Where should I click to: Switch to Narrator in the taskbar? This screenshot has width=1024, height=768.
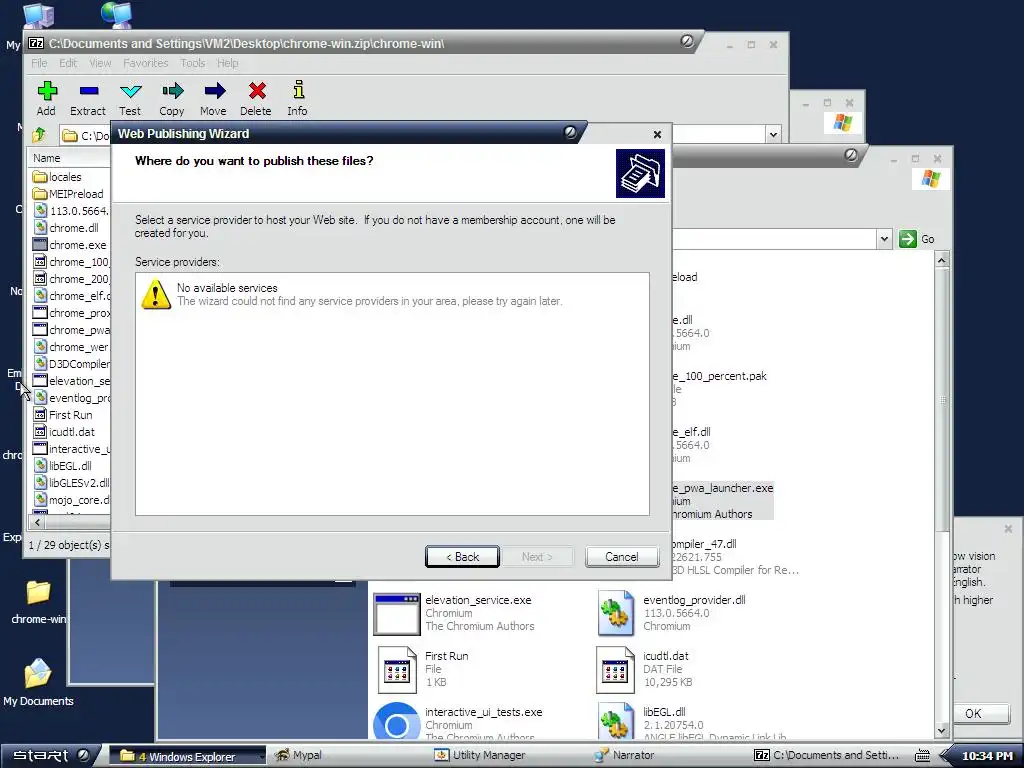(624, 755)
